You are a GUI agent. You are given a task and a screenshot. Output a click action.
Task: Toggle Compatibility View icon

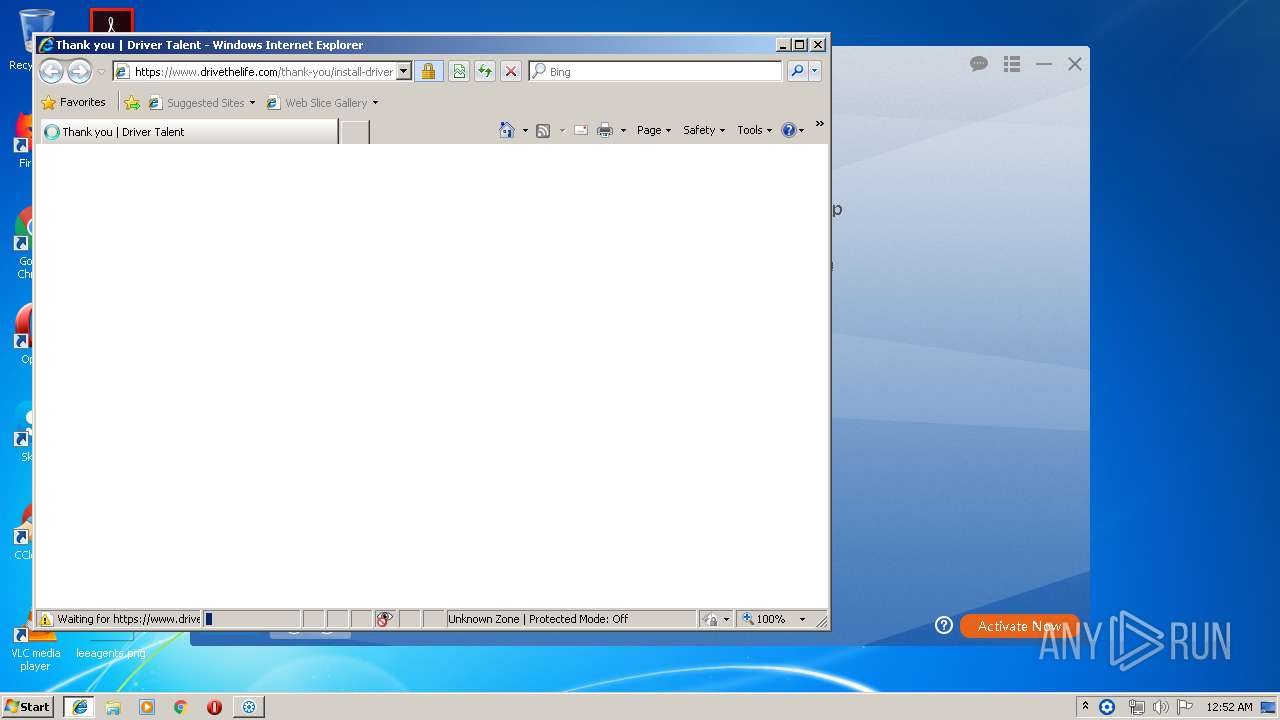(459, 72)
